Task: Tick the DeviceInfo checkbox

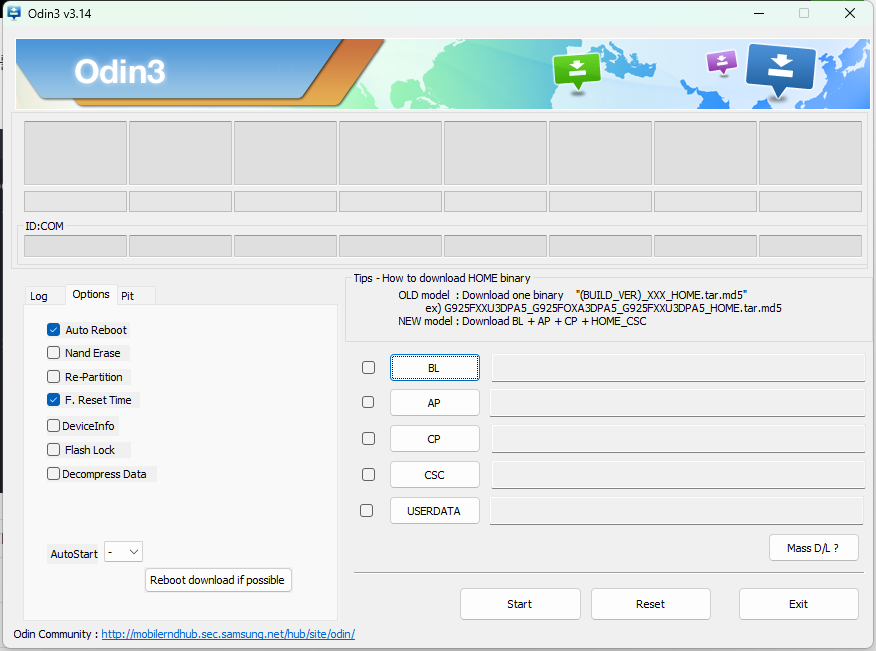Action: 54,426
